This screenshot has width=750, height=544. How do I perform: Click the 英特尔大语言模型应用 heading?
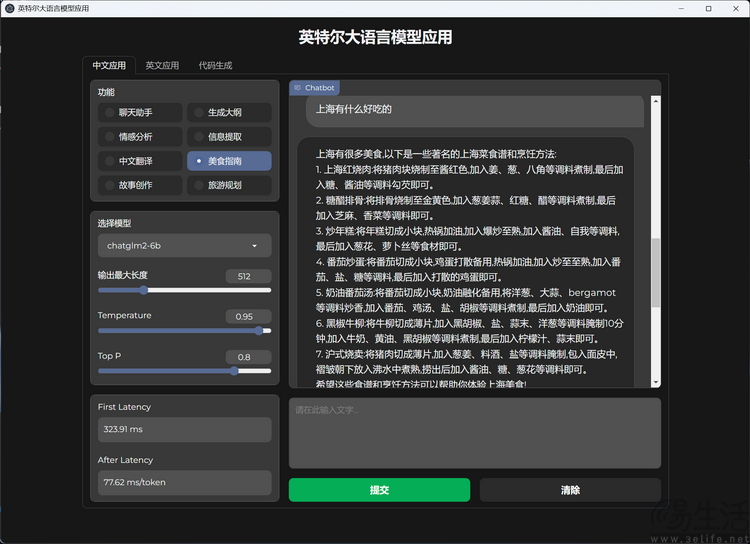[375, 37]
